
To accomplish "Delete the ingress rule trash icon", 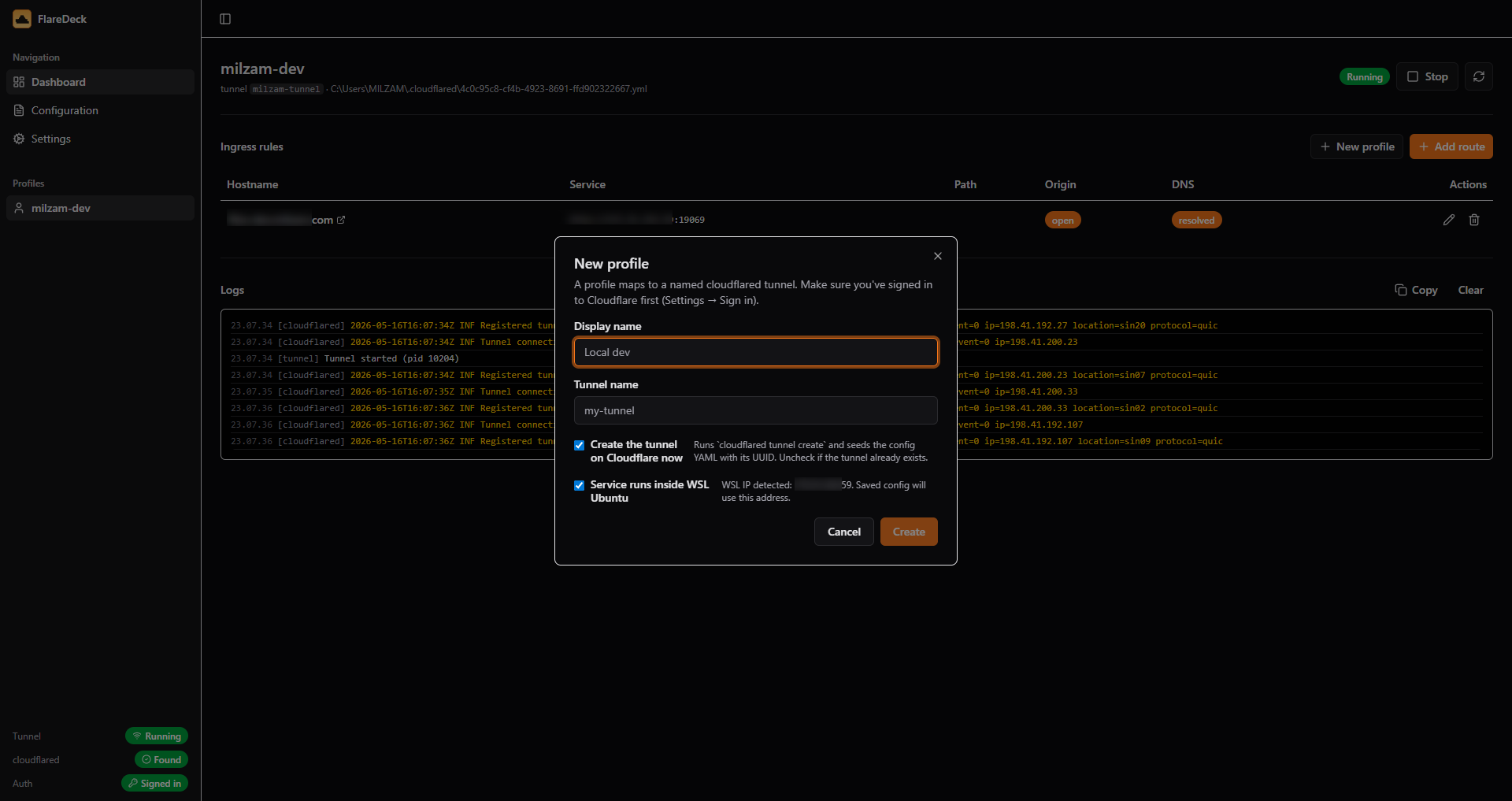I will coord(1474,220).
